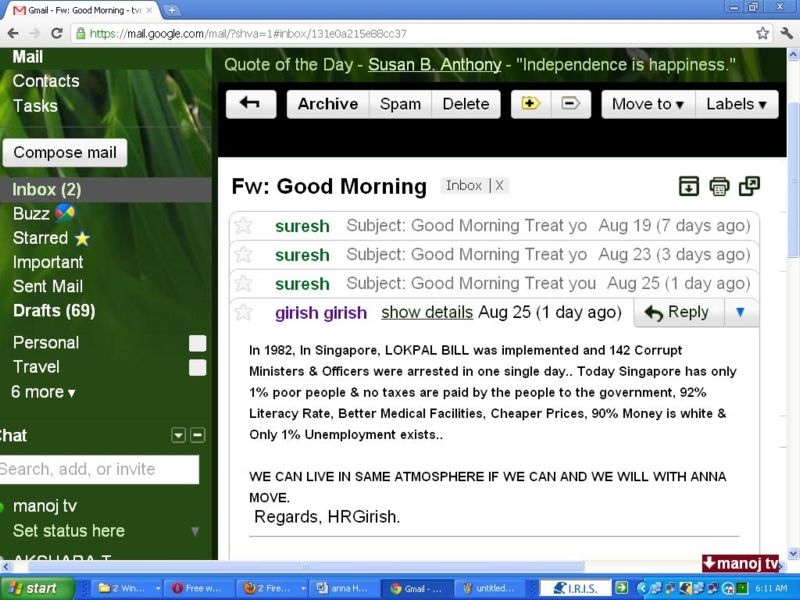800x600 pixels.
Task: Open the Move to dropdown
Action: (648, 104)
